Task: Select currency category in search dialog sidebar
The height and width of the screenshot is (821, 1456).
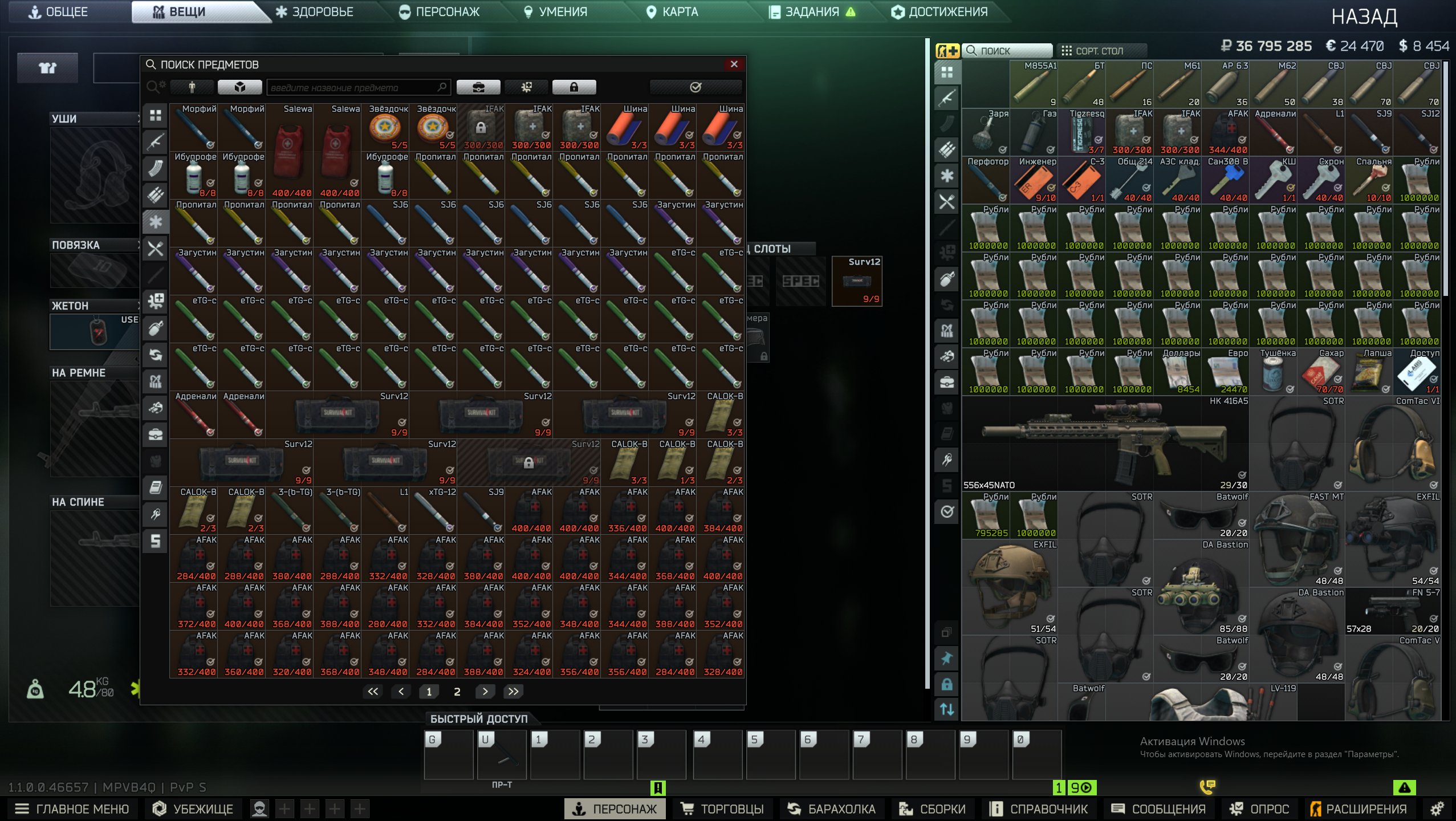Action: tap(156, 541)
